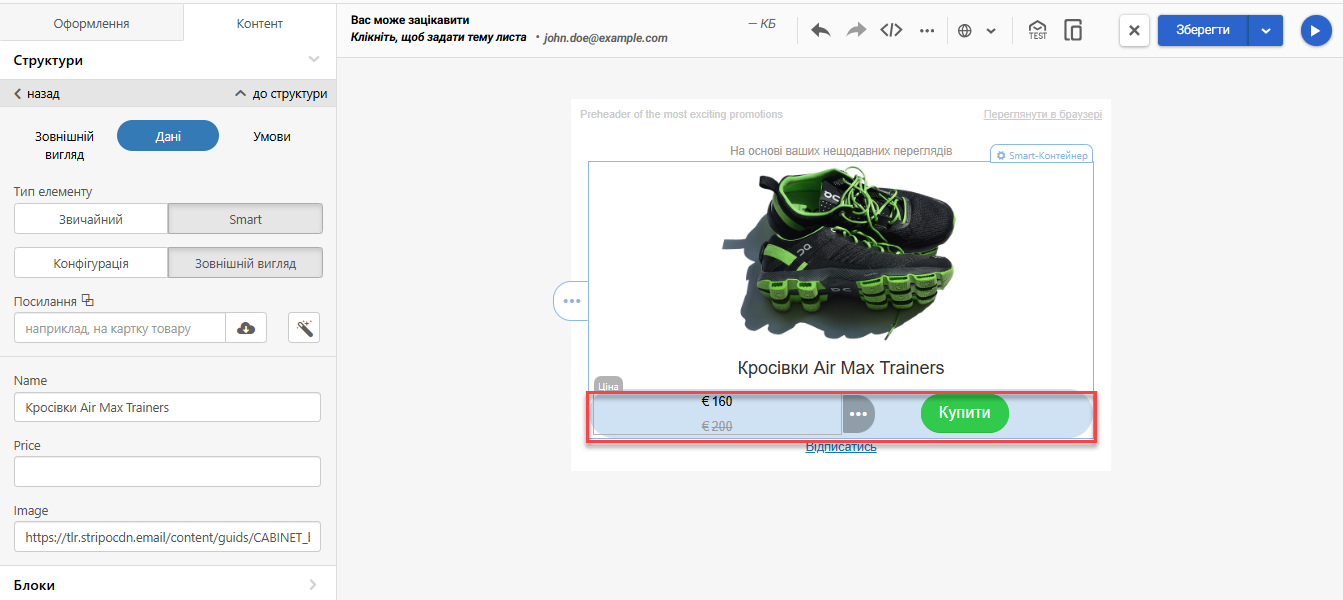Click into the Посилання link field

pos(120,328)
